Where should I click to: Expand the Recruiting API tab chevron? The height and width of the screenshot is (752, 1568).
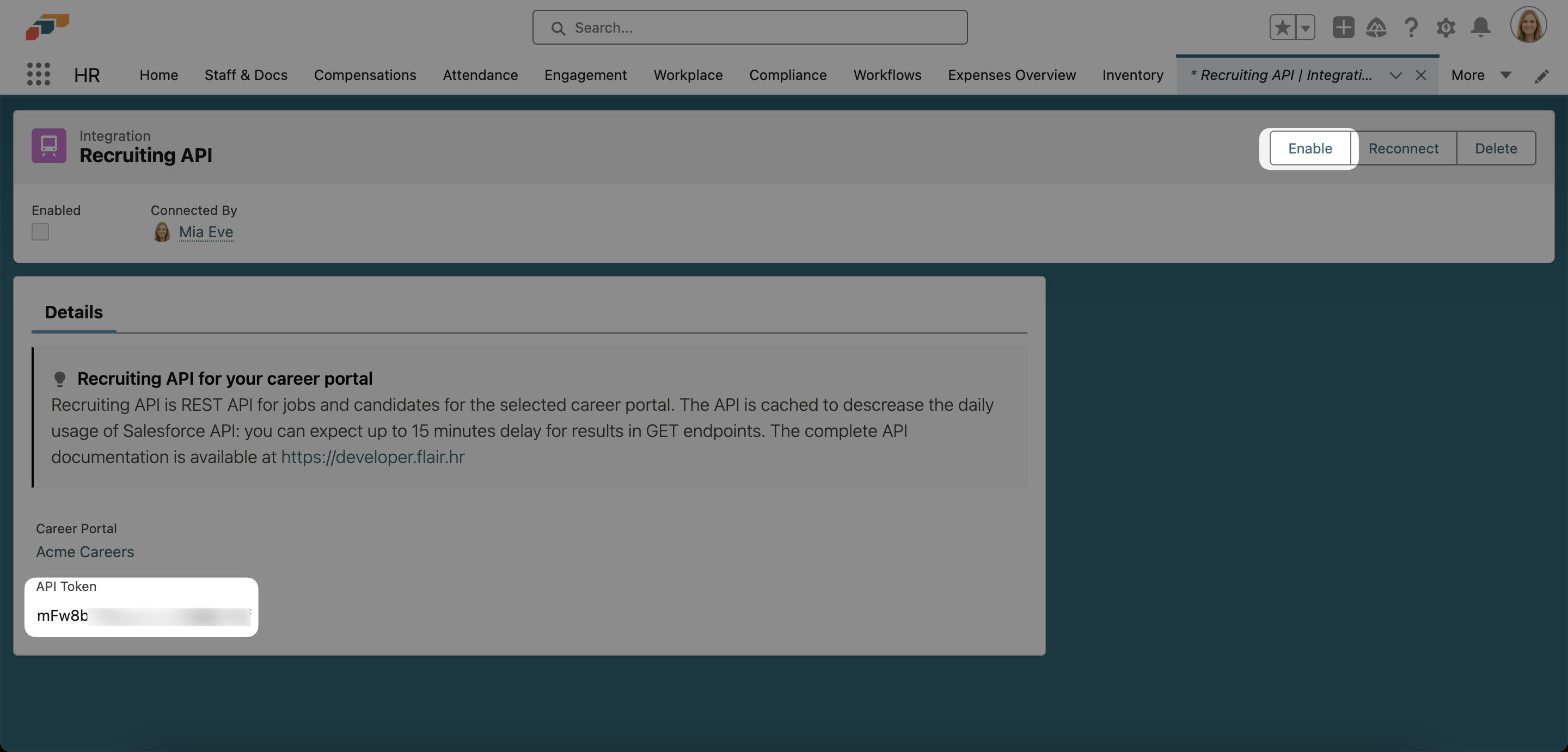1395,76
